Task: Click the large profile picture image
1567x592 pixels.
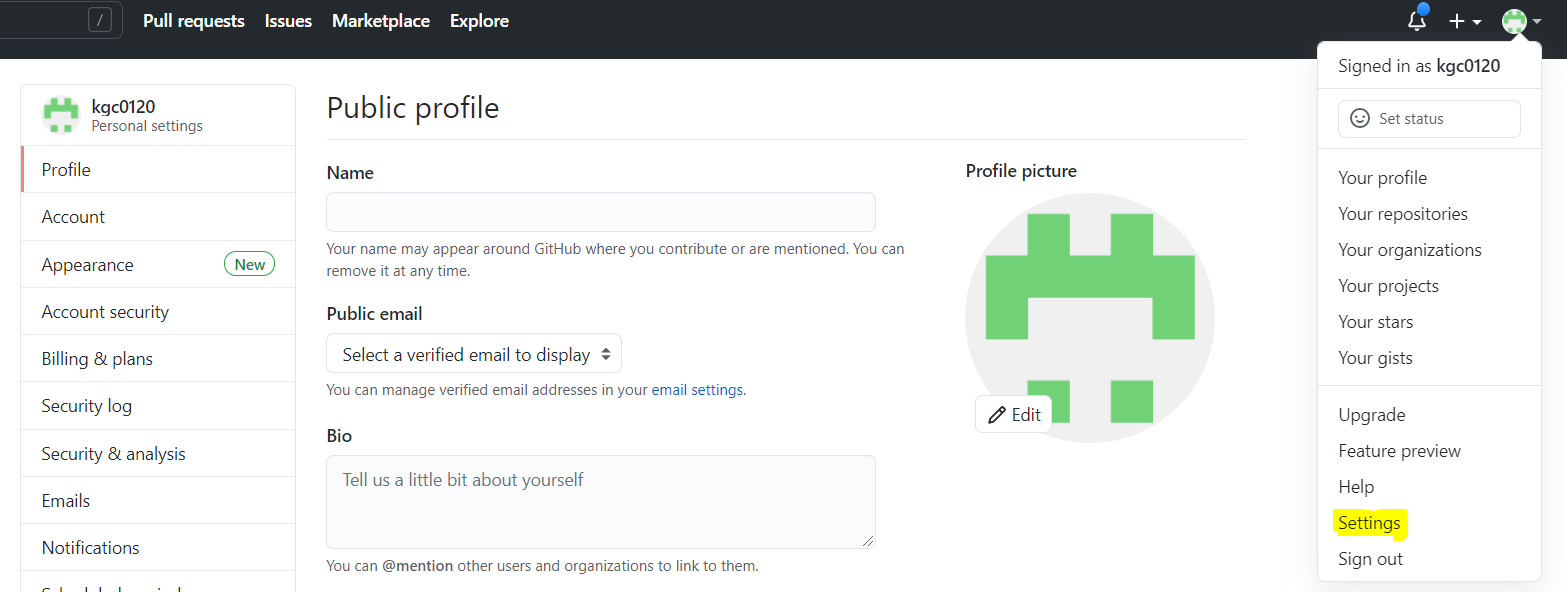Action: [1089, 318]
